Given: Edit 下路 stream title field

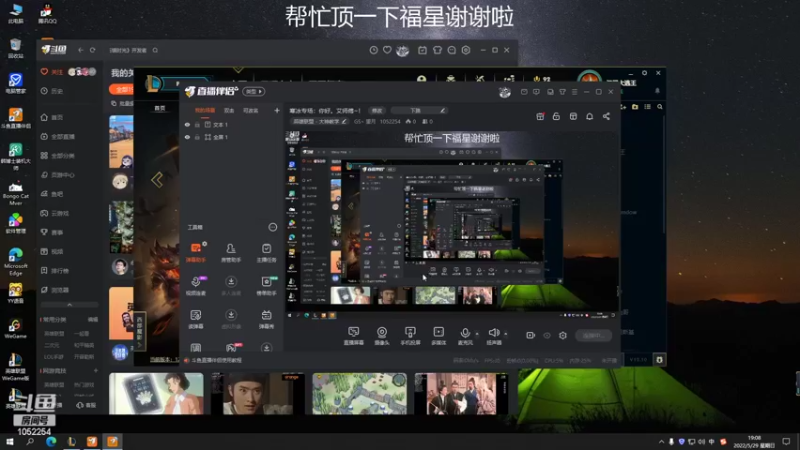Looking at the screenshot, I should (x=419, y=110).
